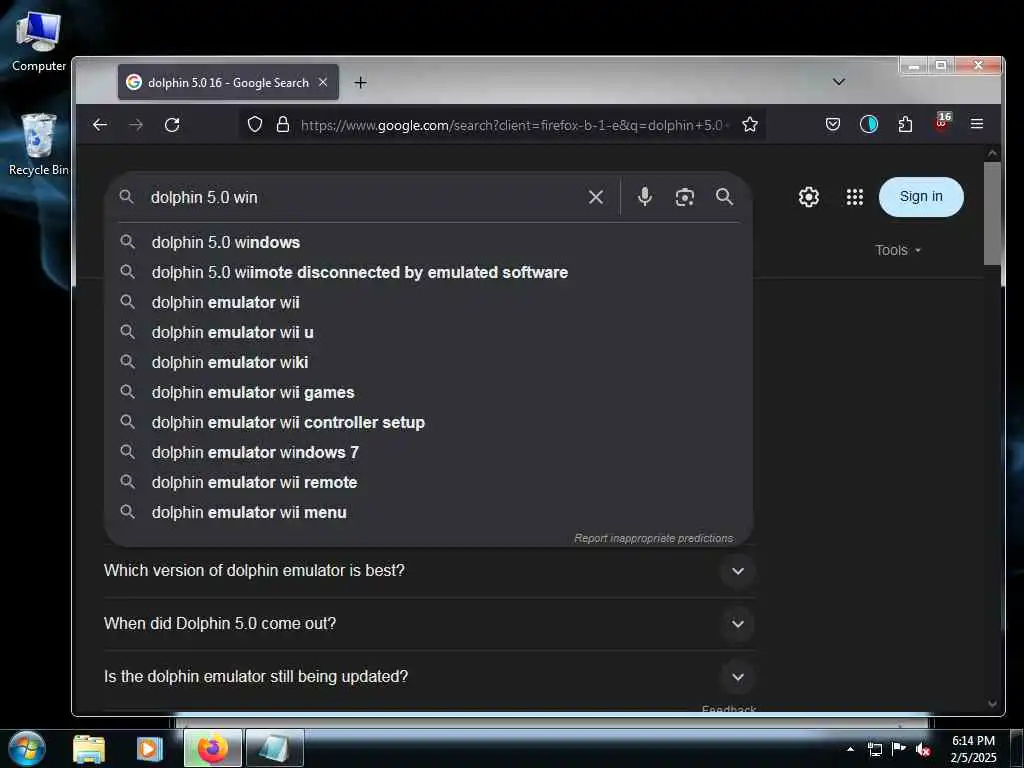
Task: Pick 'dolphin emulator wii controller setup' suggestion
Action: click(x=428, y=423)
